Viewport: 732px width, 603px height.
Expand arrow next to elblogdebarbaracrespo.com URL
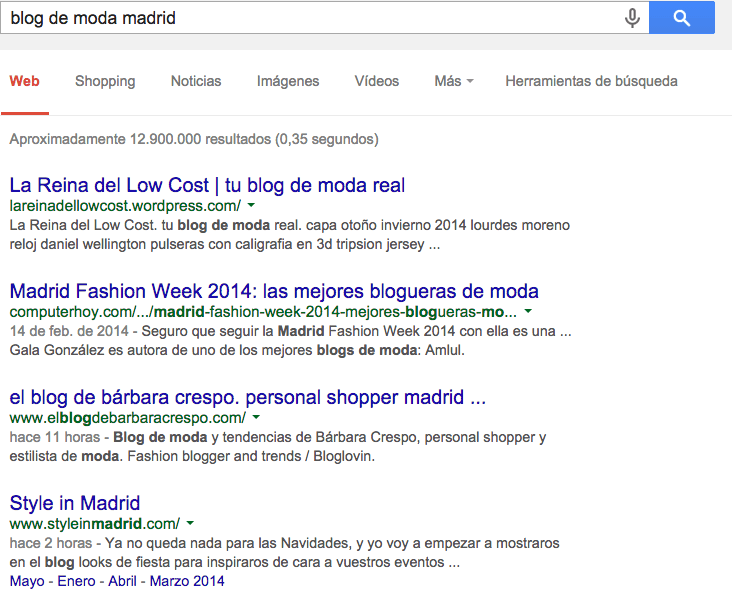click(256, 418)
